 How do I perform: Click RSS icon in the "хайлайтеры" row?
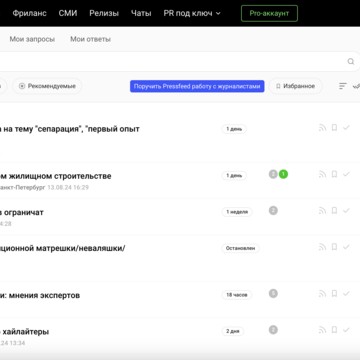322,330
